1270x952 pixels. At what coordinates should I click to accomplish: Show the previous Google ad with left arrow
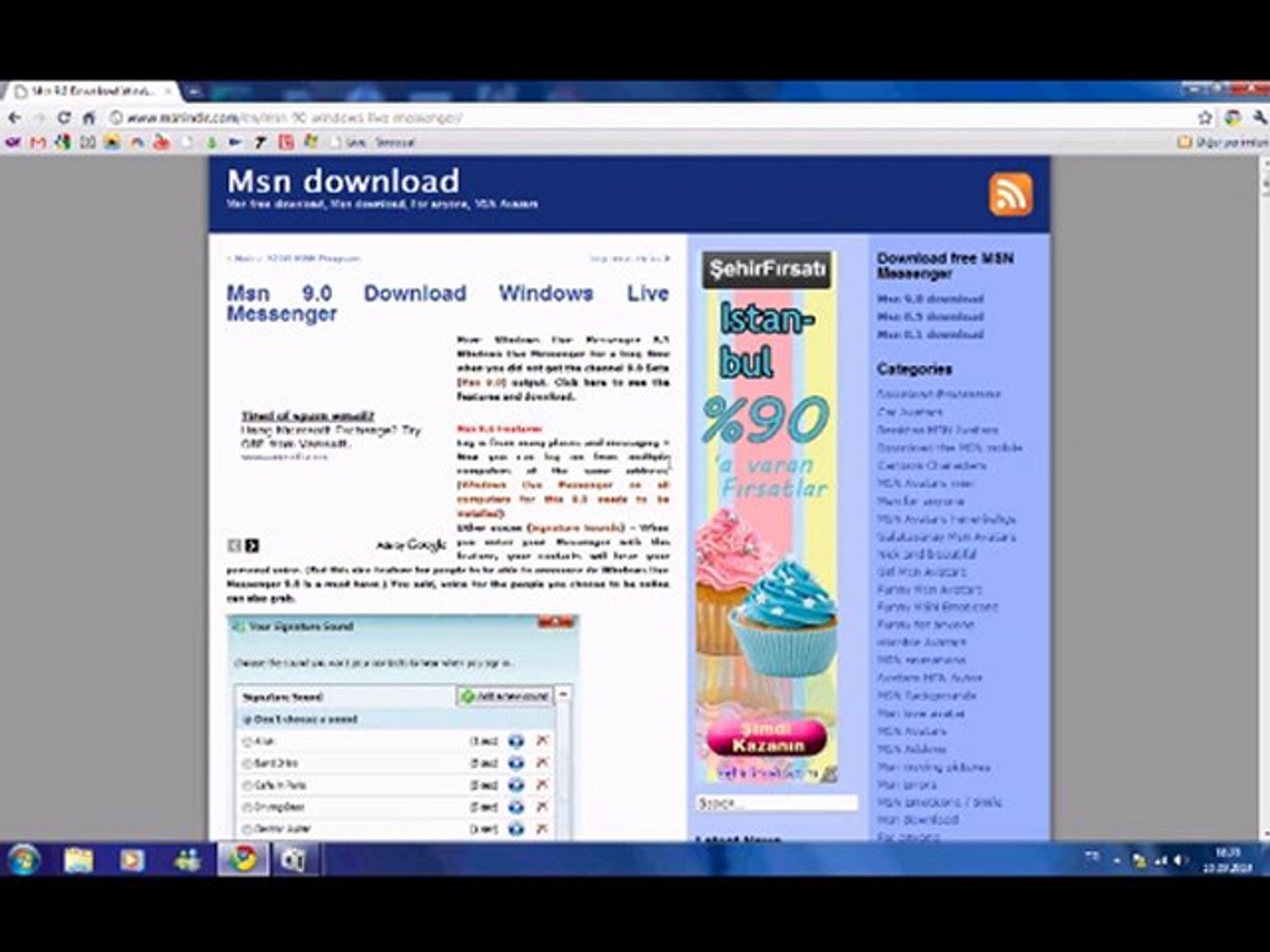click(235, 546)
